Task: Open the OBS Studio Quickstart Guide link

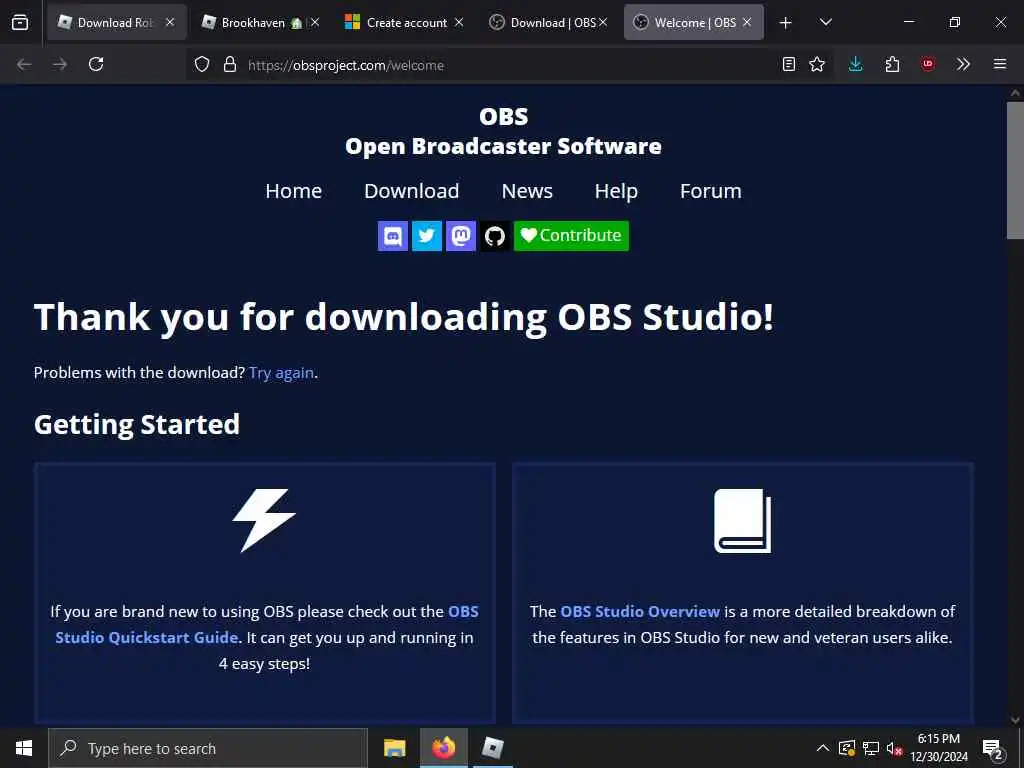Action: pos(267,624)
